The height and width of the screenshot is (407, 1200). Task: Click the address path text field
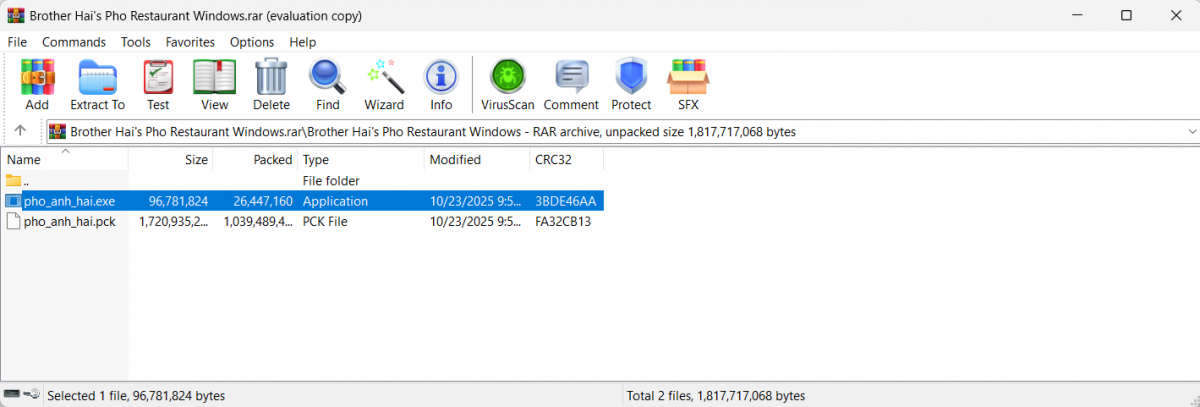click(622, 132)
